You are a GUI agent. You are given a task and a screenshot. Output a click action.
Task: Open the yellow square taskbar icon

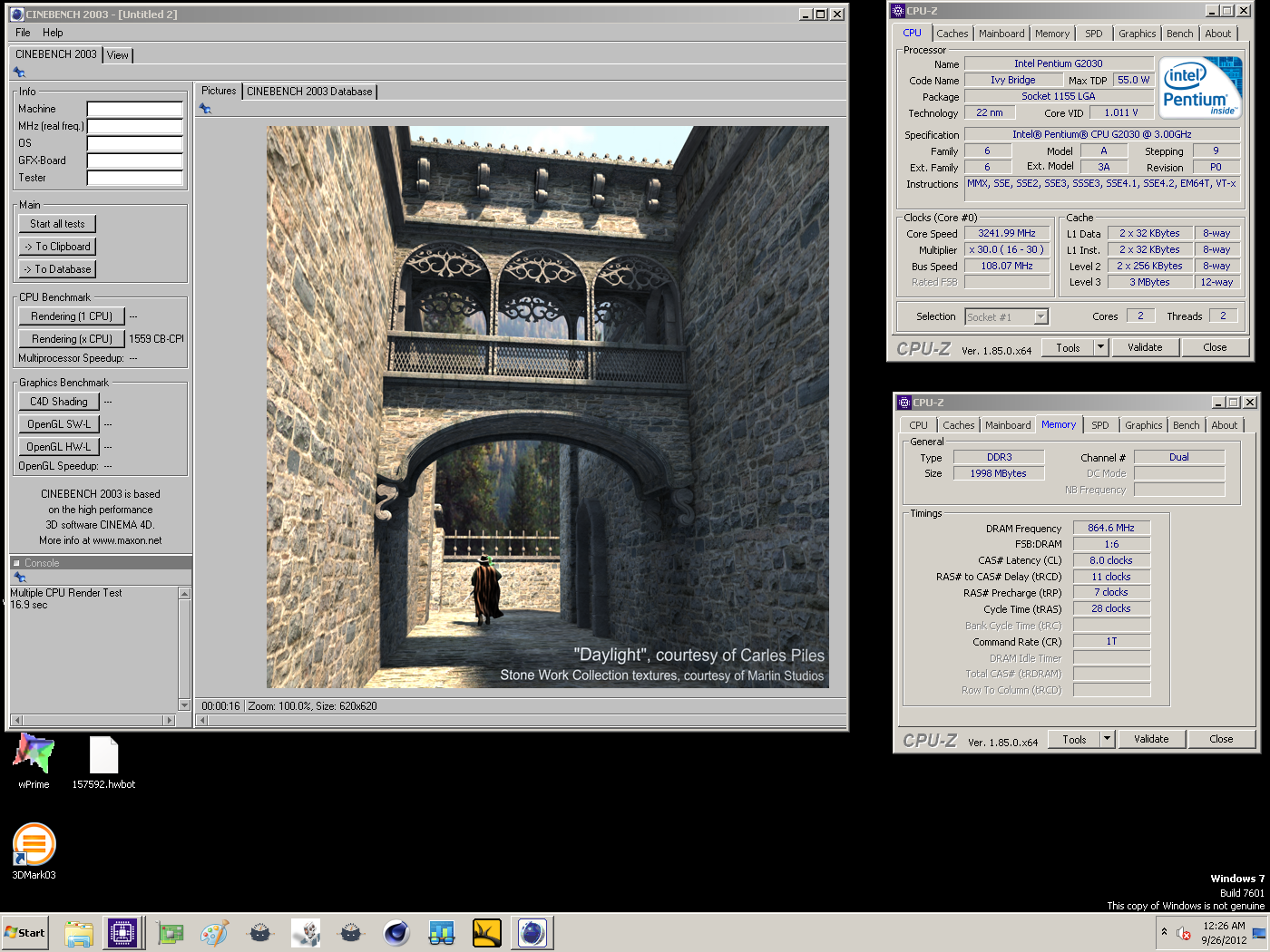pyautogui.click(x=487, y=933)
